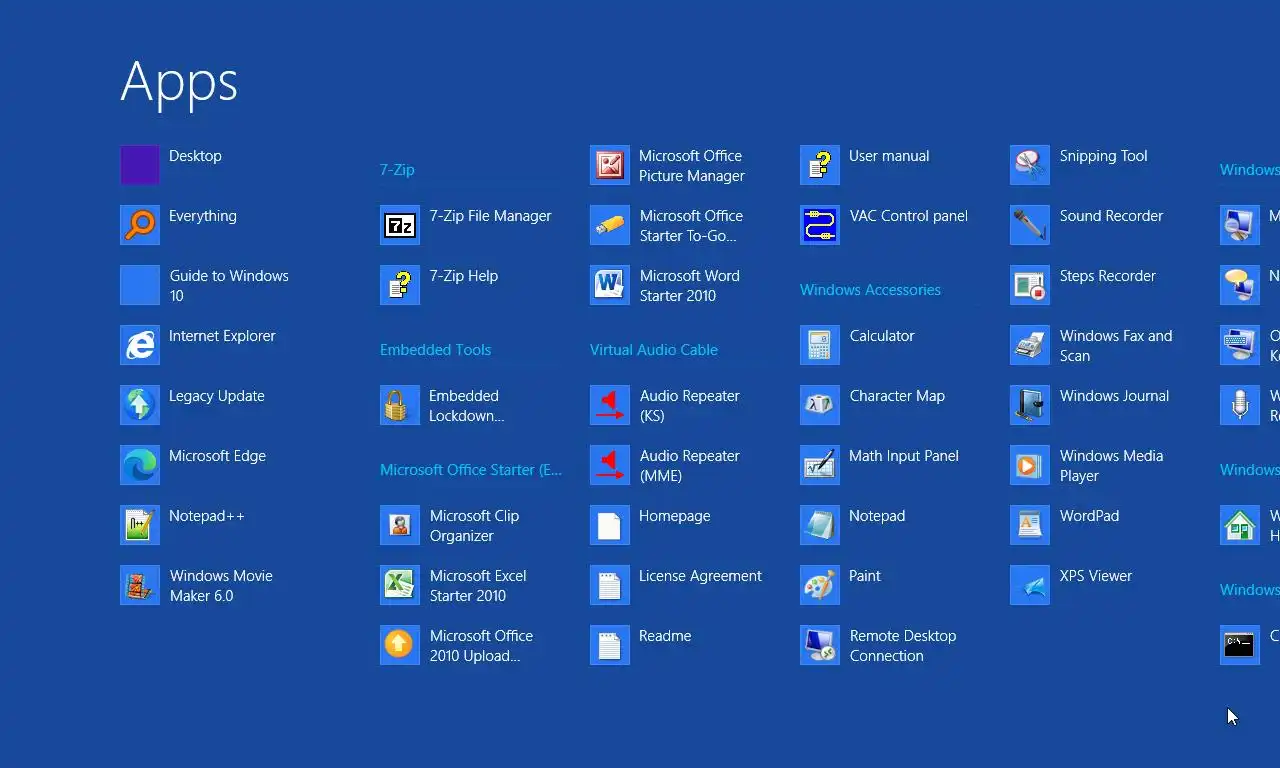
Task: Click the 'Microsoft Edge' label text
Action: (x=217, y=456)
